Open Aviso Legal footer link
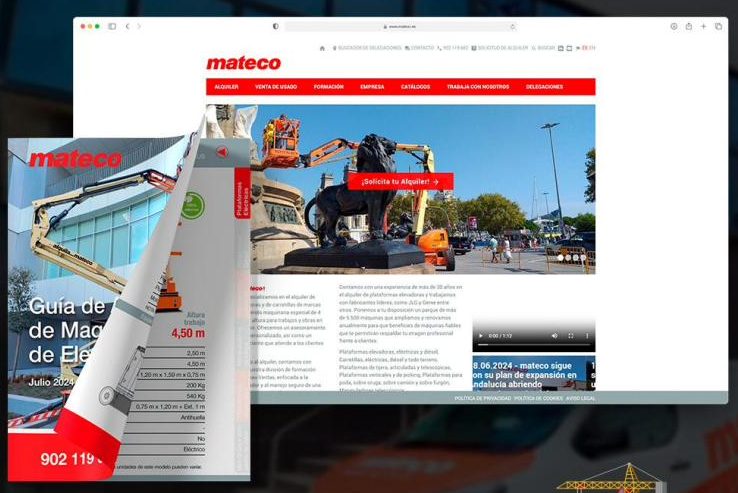This screenshot has width=738, height=493. pos(580,398)
